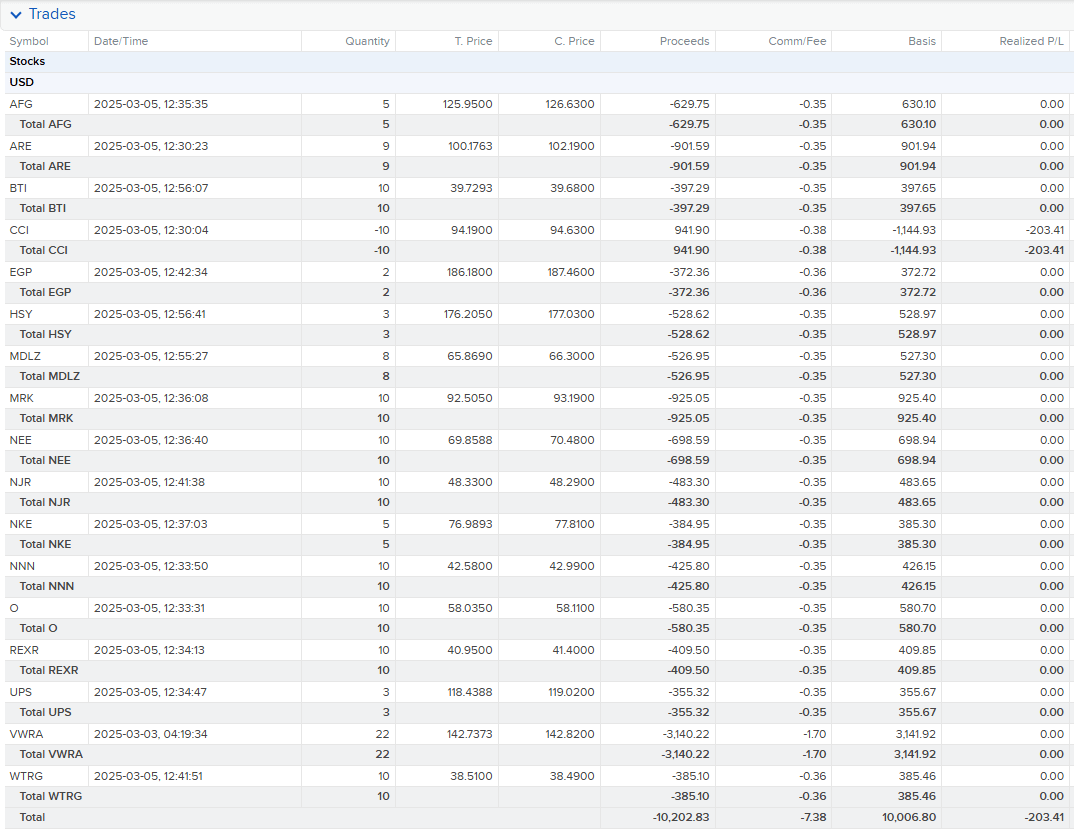Click O trade price 58.0350
The image size is (1074, 832).
point(471,608)
